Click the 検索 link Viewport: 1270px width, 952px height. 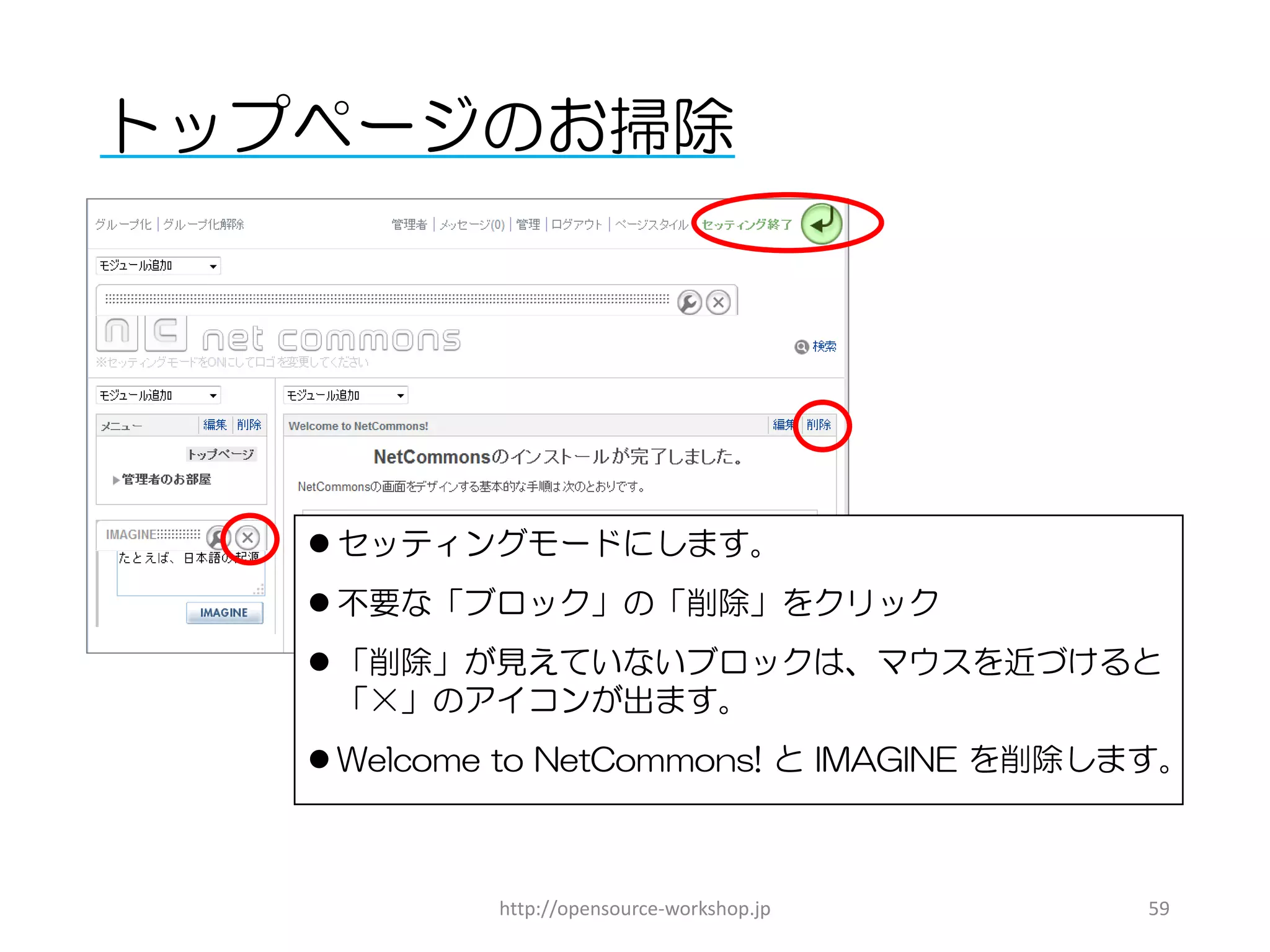[824, 346]
